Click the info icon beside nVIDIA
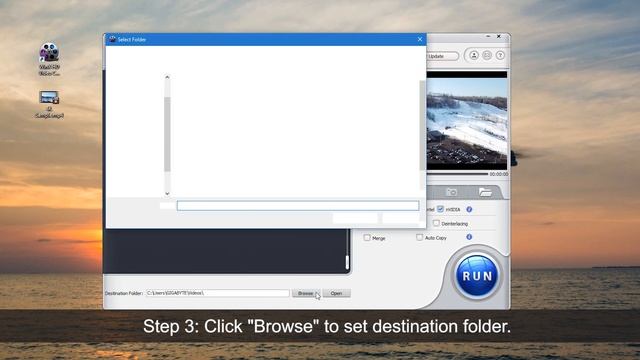The height and width of the screenshot is (360, 640). tap(469, 209)
